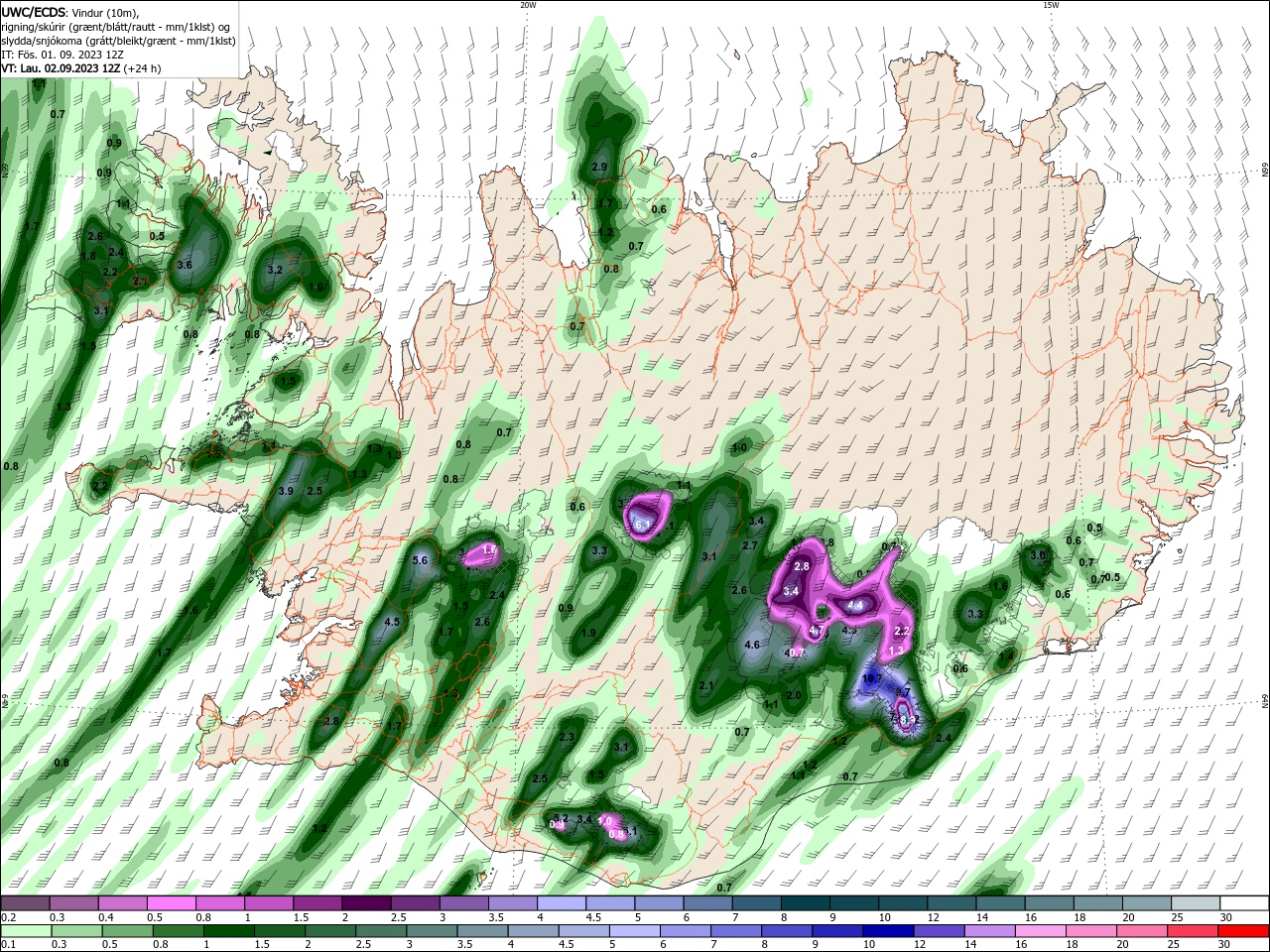This screenshot has width=1270, height=952.
Task: Click the '20W' longitude label at top
Action: (x=528, y=5)
